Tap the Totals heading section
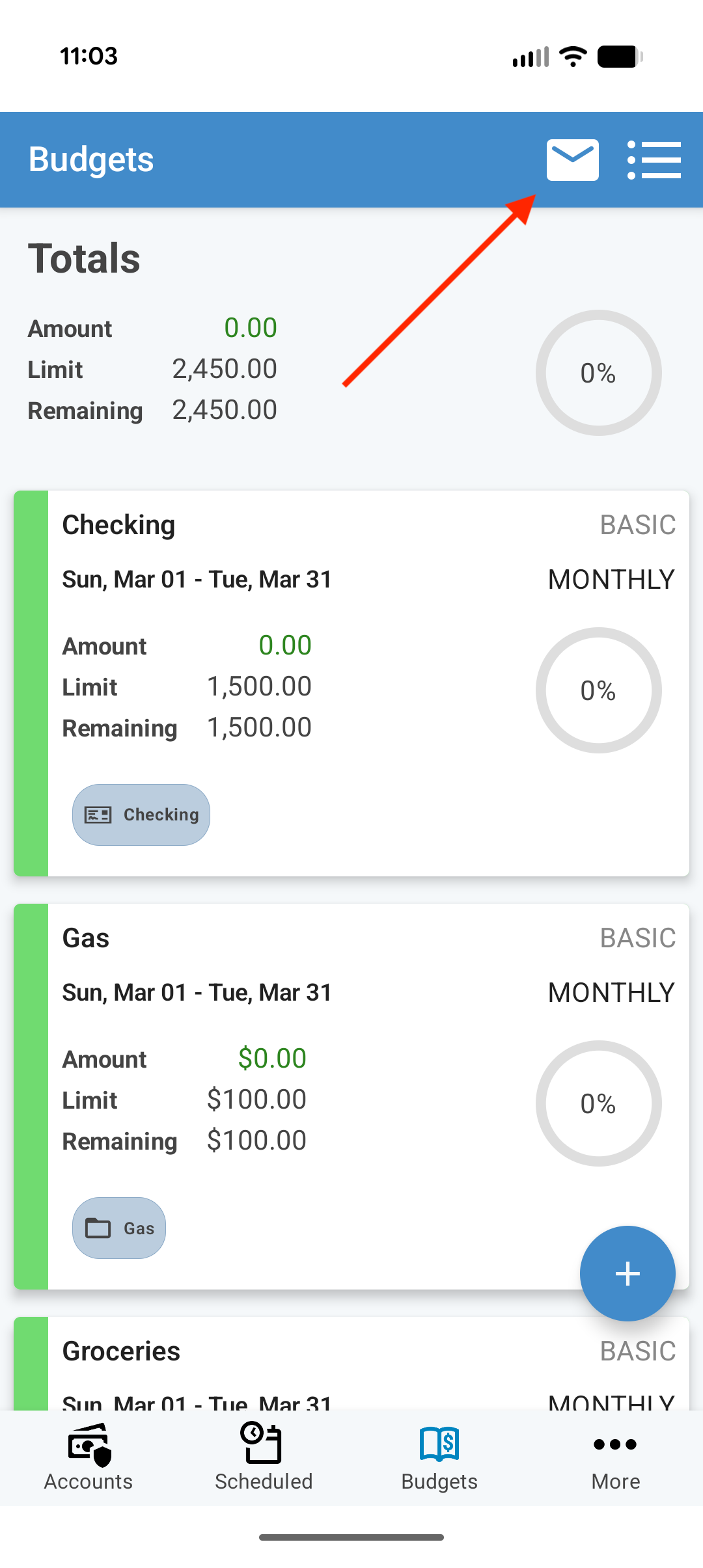The image size is (703, 1568). click(x=84, y=258)
